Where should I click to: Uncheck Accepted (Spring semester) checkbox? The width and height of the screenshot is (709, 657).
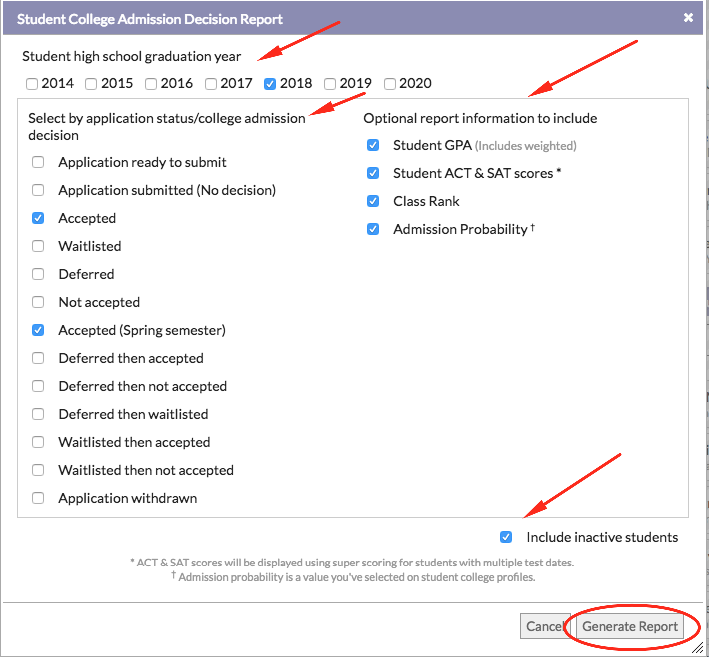(x=38, y=330)
